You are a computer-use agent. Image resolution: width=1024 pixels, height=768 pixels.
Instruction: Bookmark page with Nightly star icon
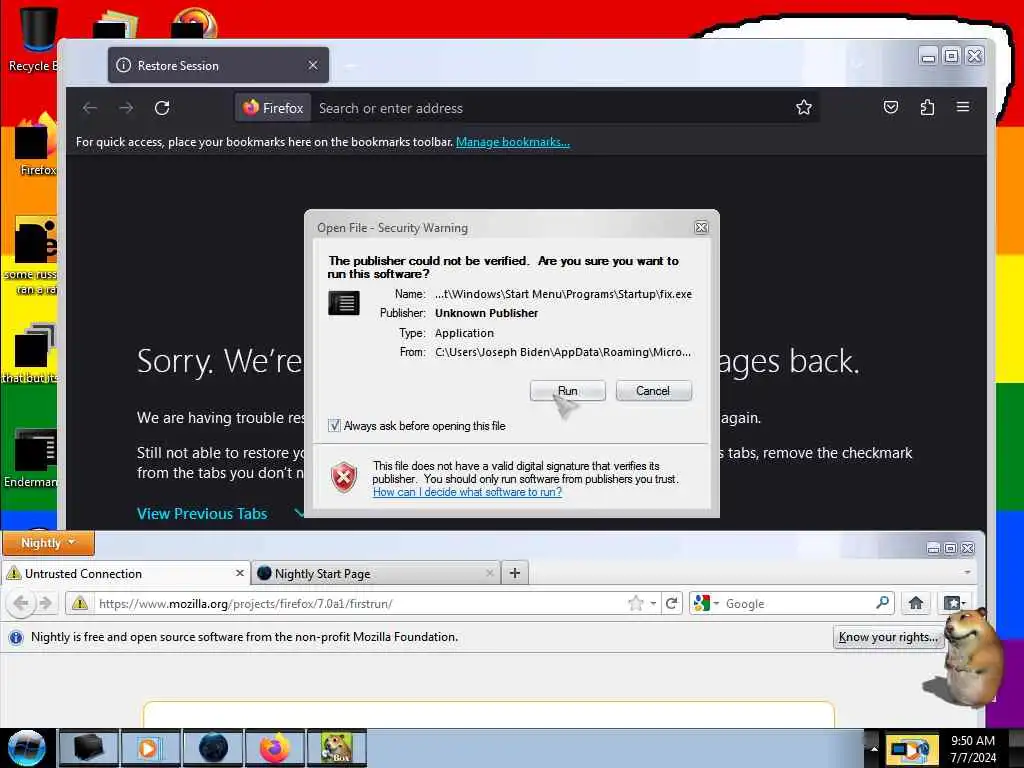coord(635,603)
